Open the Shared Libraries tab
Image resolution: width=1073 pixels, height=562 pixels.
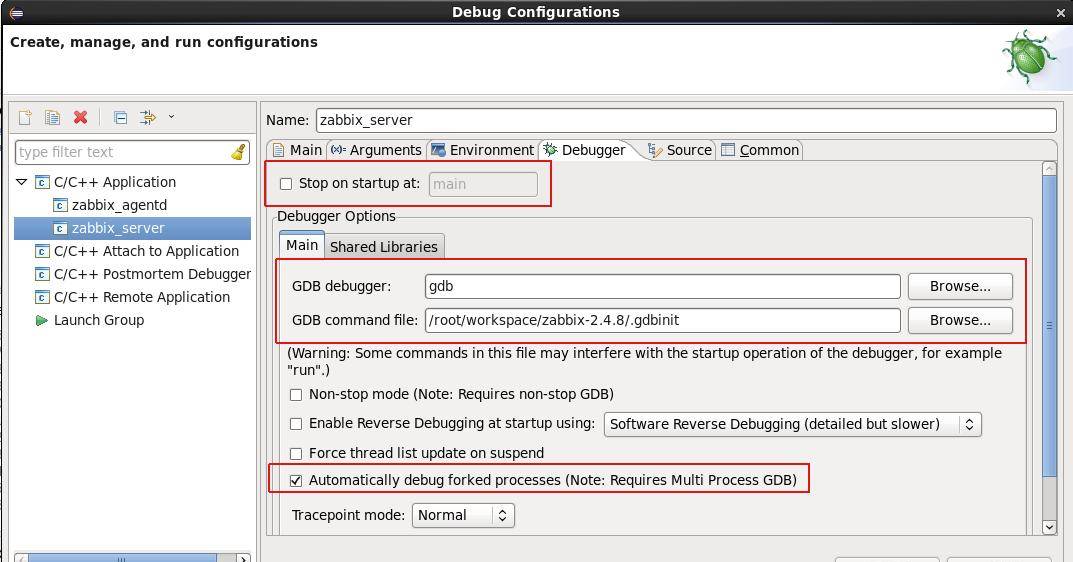click(383, 247)
